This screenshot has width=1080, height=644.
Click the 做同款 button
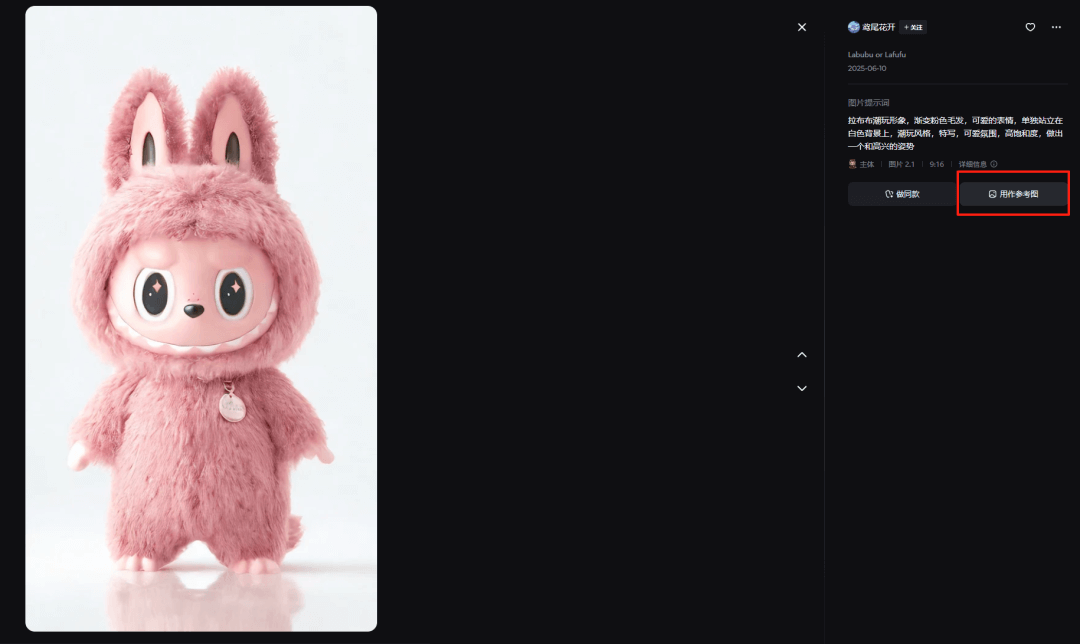click(x=902, y=194)
